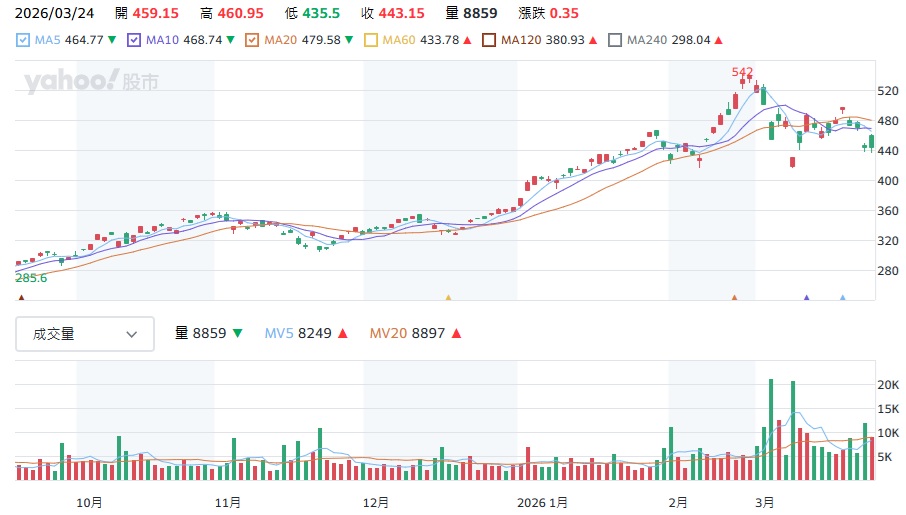Click the red up arrow beside MV20 value
The image size is (906, 515).
tap(456, 334)
